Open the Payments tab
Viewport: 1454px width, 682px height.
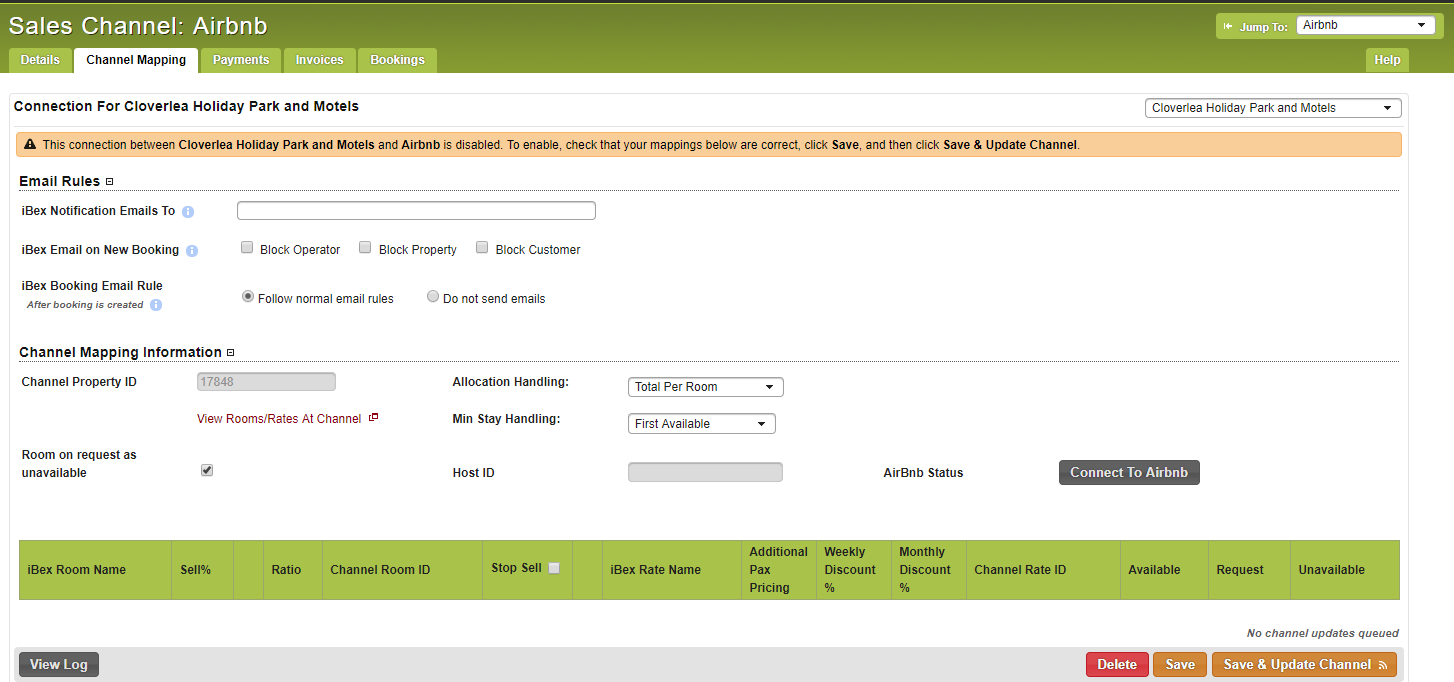coord(241,60)
